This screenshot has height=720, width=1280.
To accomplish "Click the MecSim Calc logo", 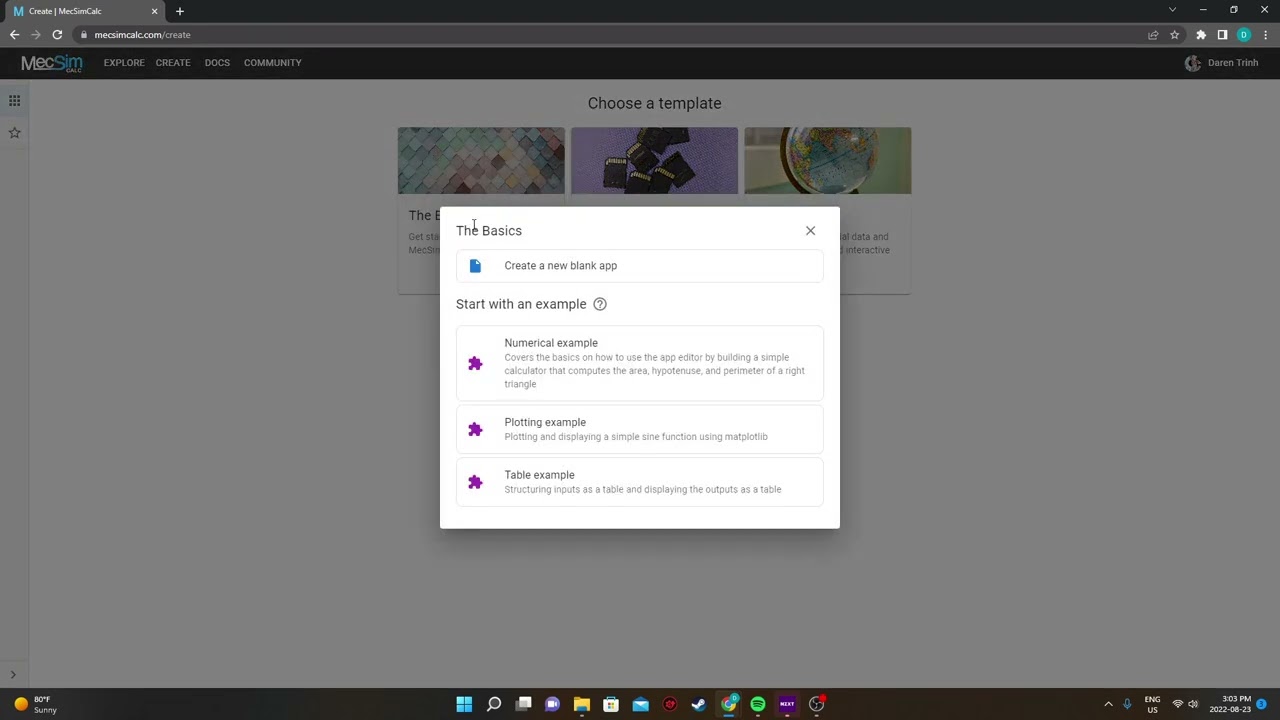I will 52,63.
